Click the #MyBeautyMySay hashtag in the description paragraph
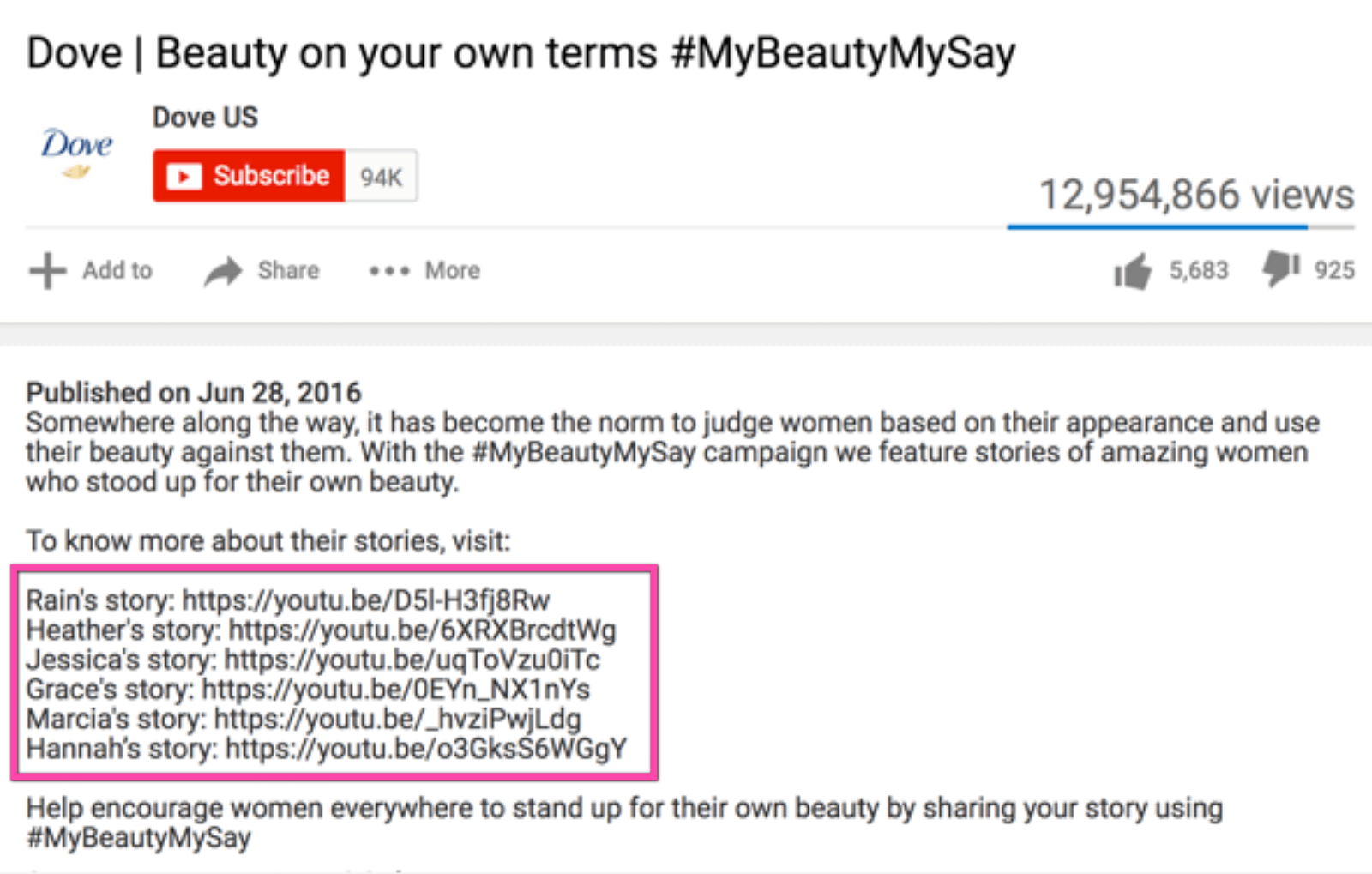This screenshot has width=1372, height=874. pos(584,452)
